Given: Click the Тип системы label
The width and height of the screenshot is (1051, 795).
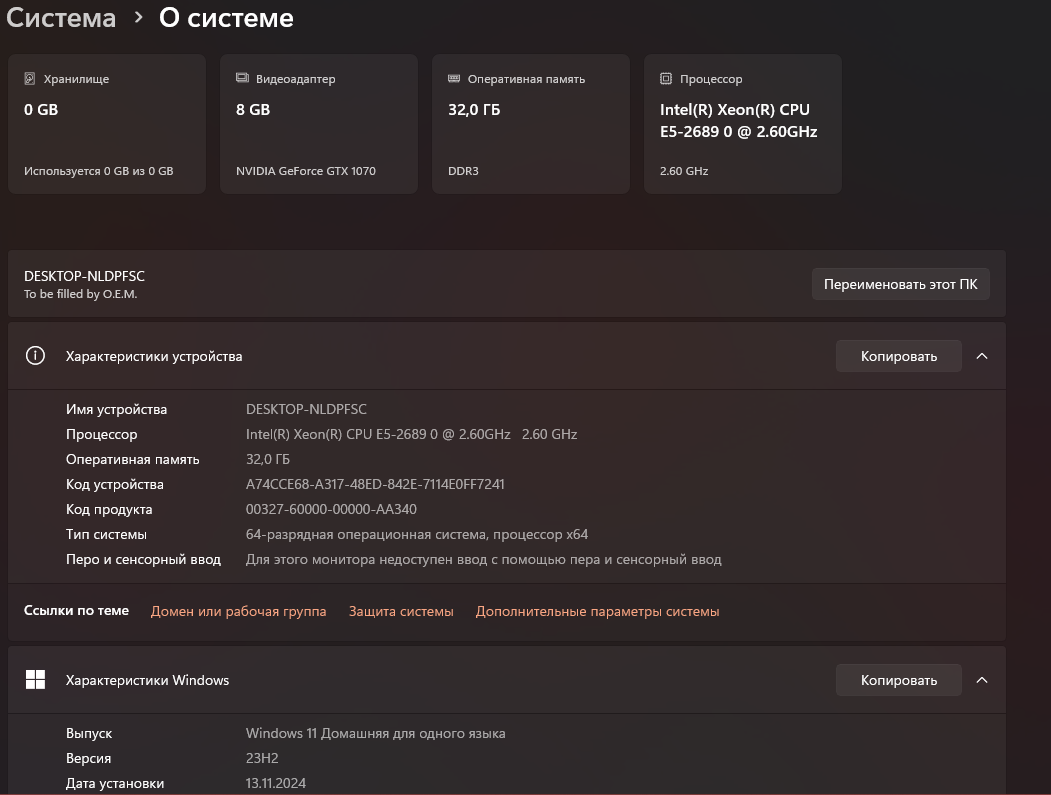Looking at the screenshot, I should pyautogui.click(x=106, y=534).
